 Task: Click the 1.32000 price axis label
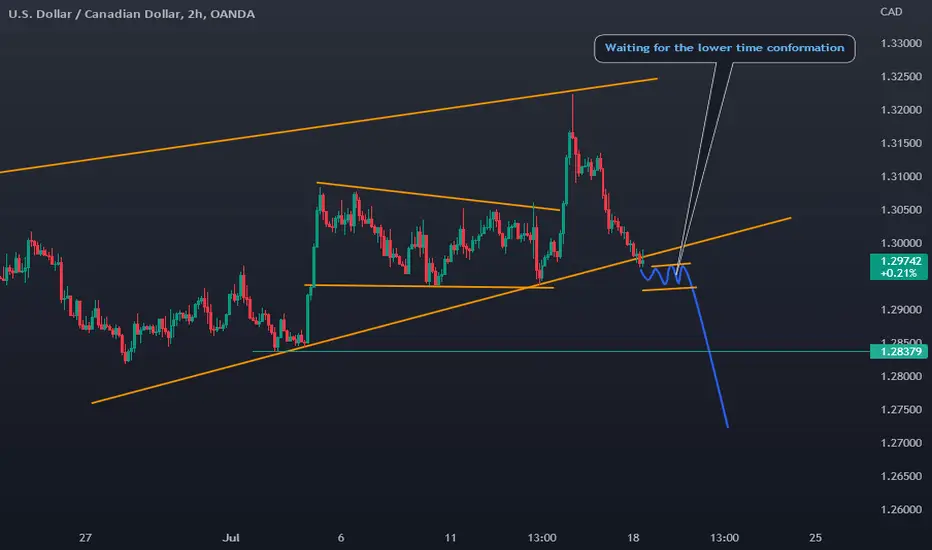pos(900,110)
